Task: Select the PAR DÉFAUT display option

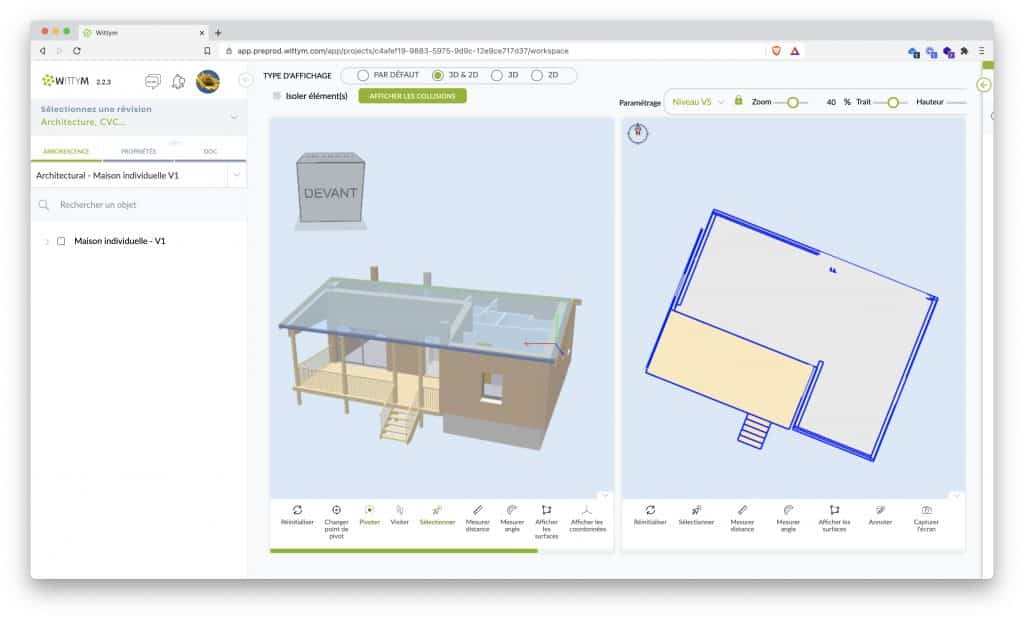Action: pyautogui.click(x=362, y=75)
